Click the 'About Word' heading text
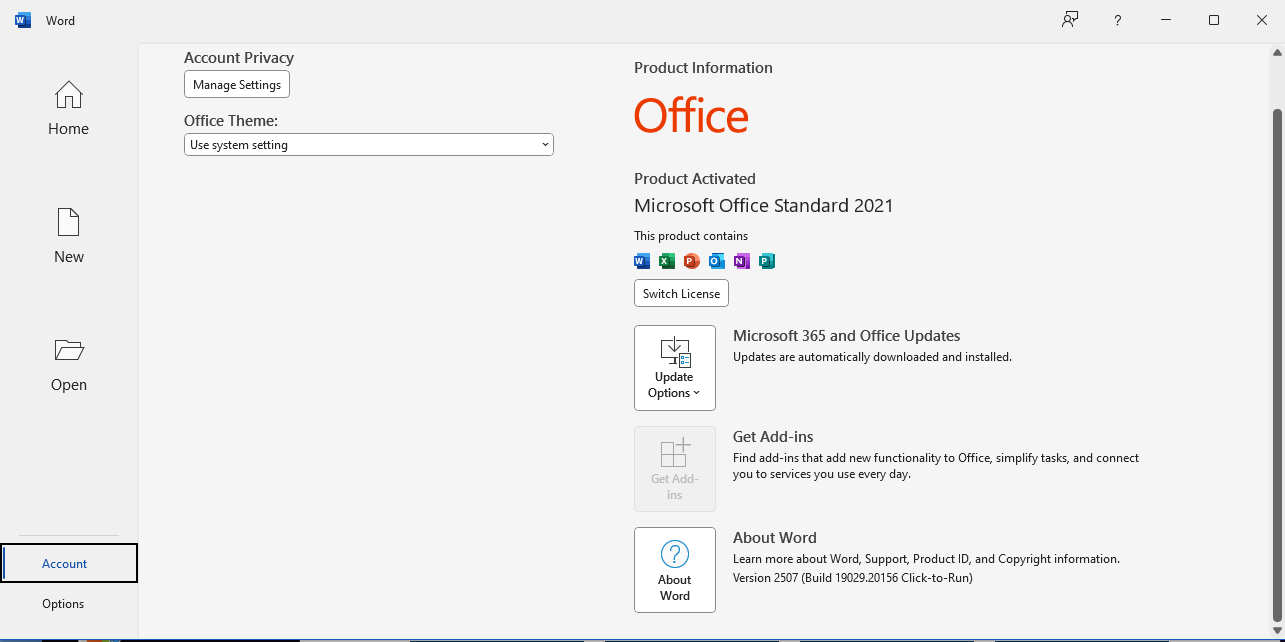 click(x=775, y=538)
